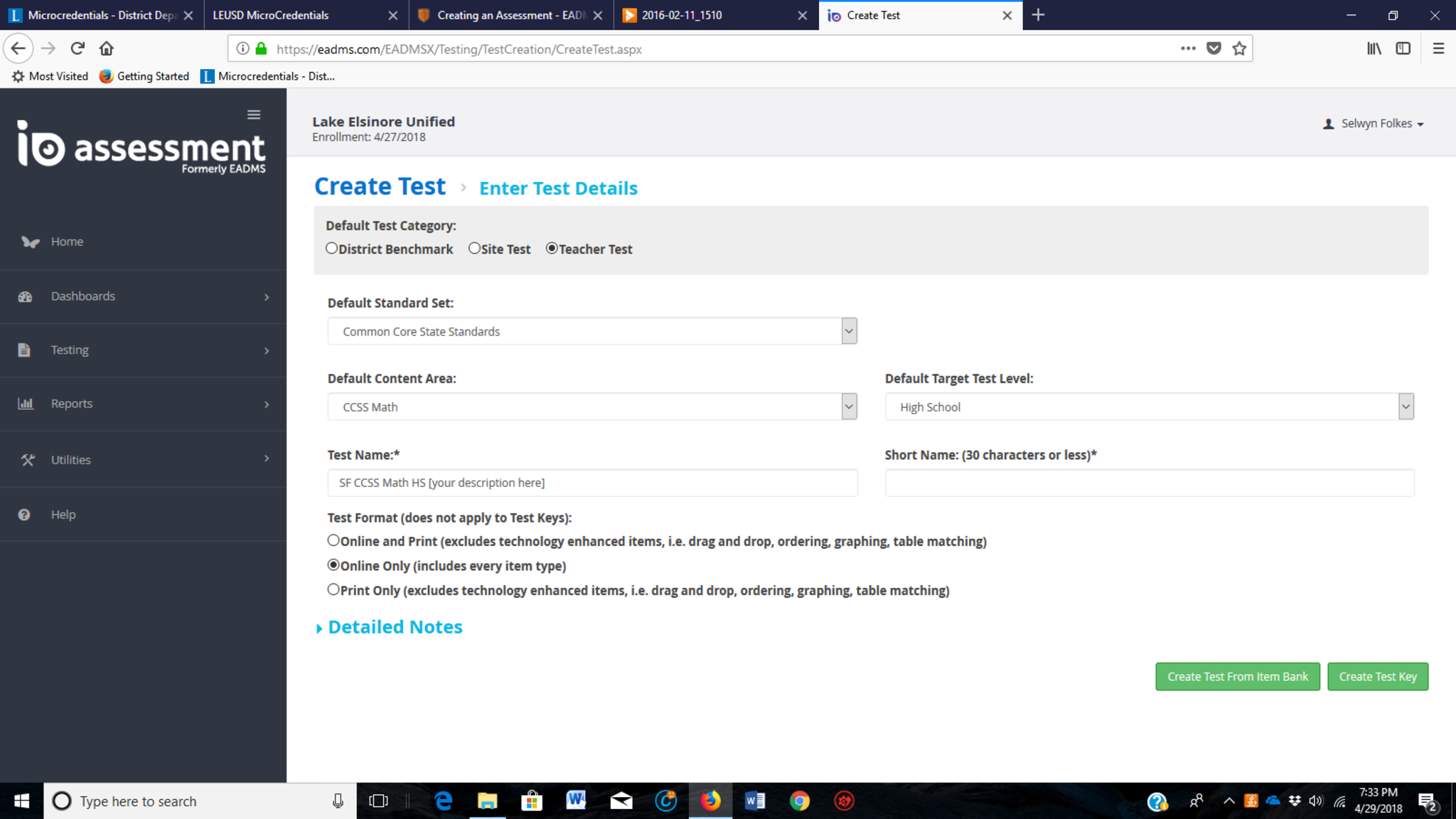This screenshot has height=819, width=1456.
Task: Click the Testing document icon
Action: [x=24, y=350]
